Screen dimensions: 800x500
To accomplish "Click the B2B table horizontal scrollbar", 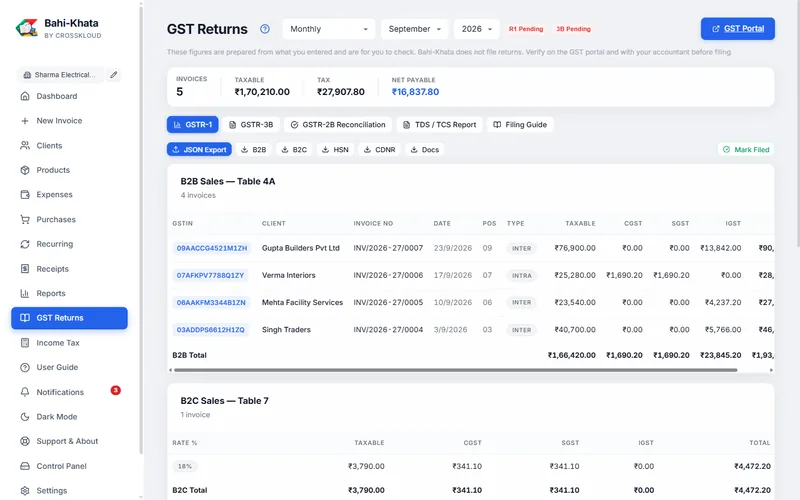I will click(455, 370).
